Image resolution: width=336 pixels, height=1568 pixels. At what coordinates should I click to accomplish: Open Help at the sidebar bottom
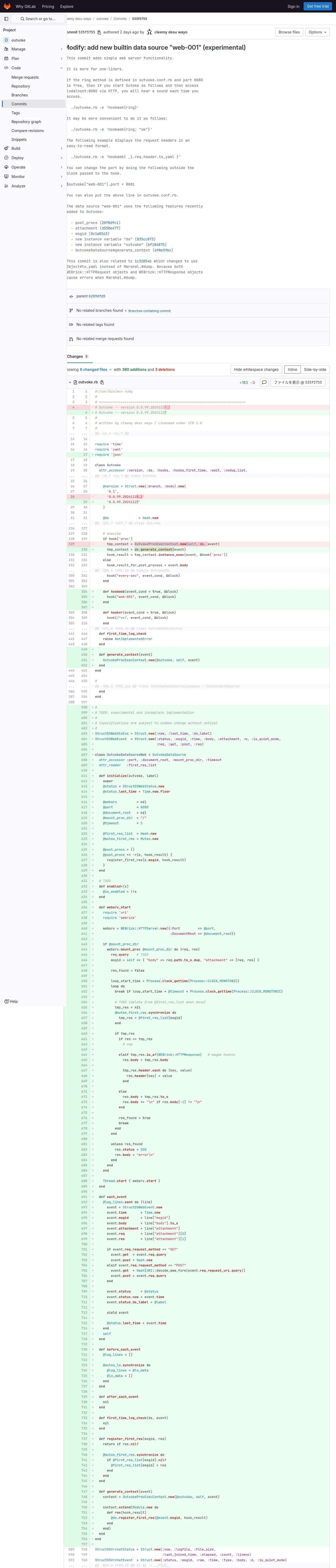(11, 1001)
